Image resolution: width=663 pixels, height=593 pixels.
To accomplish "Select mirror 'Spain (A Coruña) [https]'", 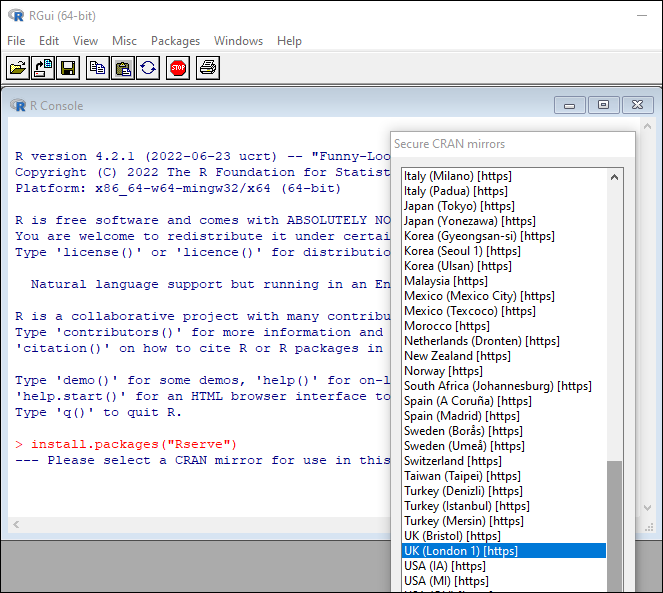I will (504, 401).
